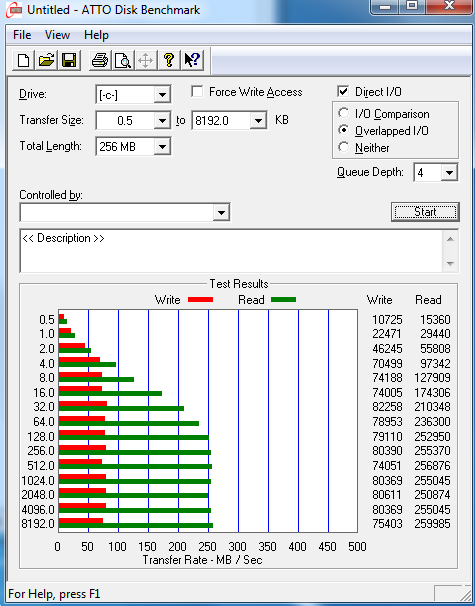This screenshot has height=606, width=475.
Task: Expand the Controlled by dropdown
Action: pyautogui.click(x=221, y=212)
